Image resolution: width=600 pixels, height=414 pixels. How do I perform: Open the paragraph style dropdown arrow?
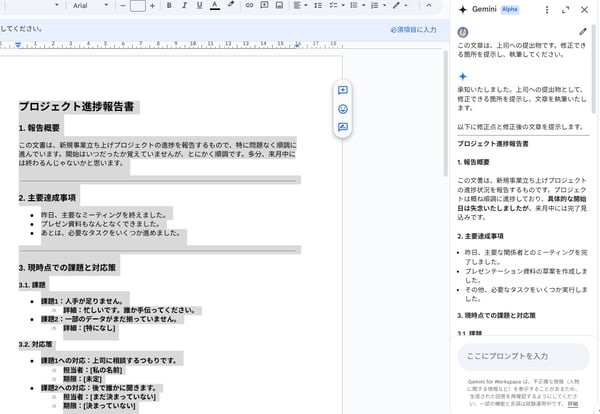pos(57,5)
